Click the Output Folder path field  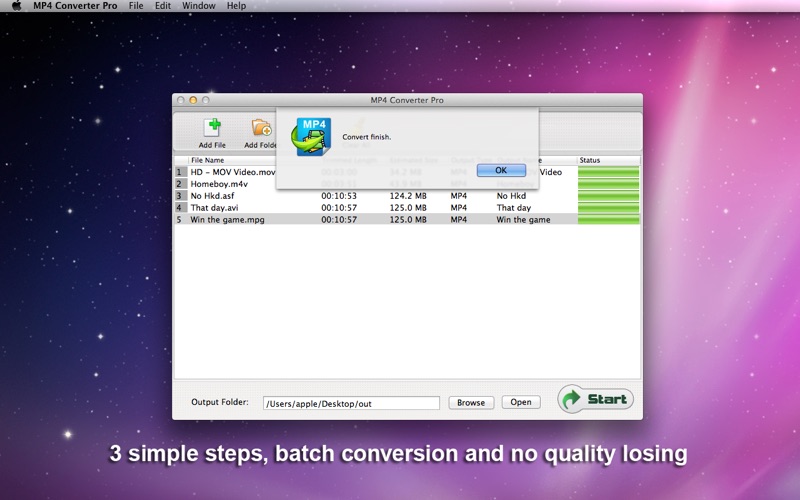(x=351, y=403)
